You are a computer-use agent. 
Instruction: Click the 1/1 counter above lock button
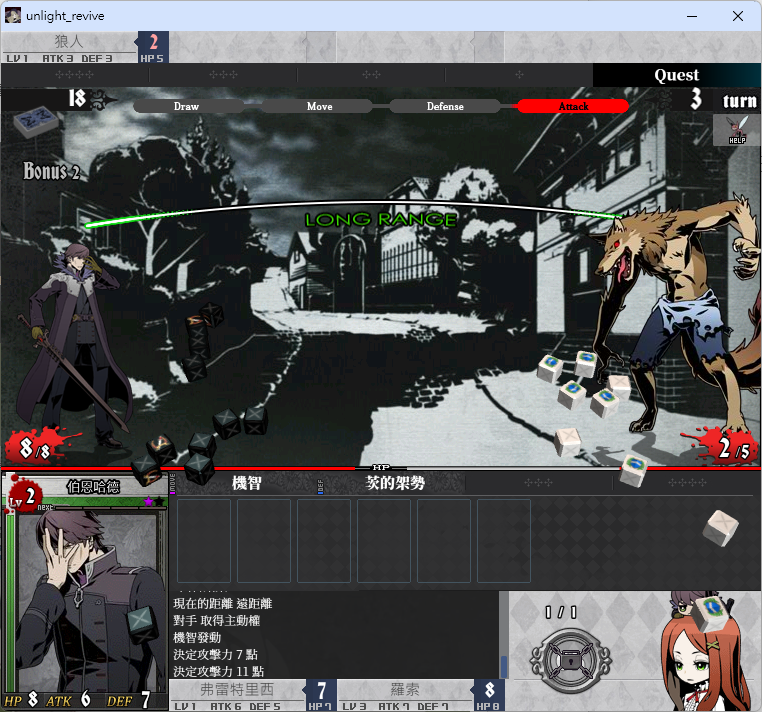[561, 612]
